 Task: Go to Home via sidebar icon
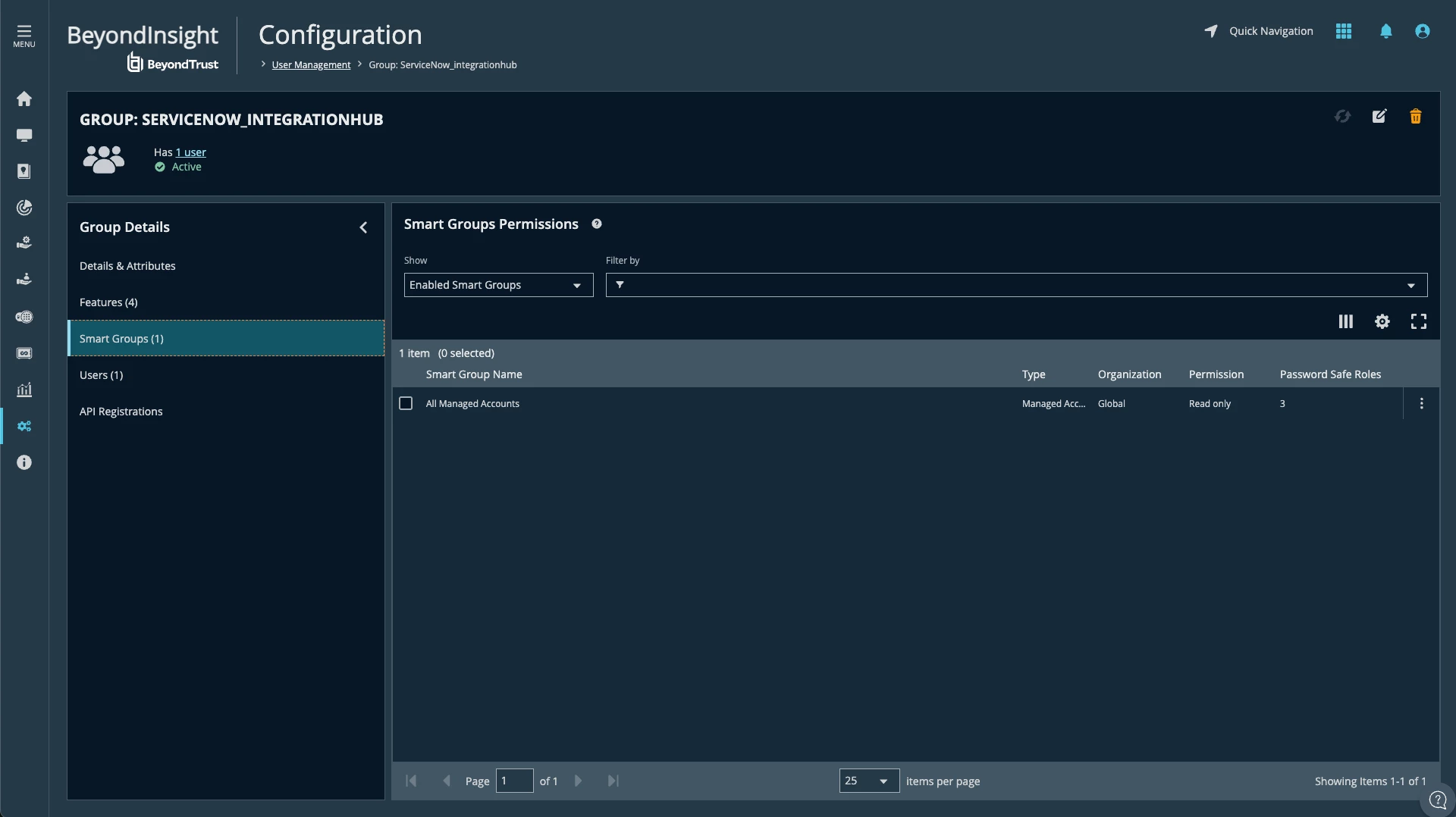point(24,99)
